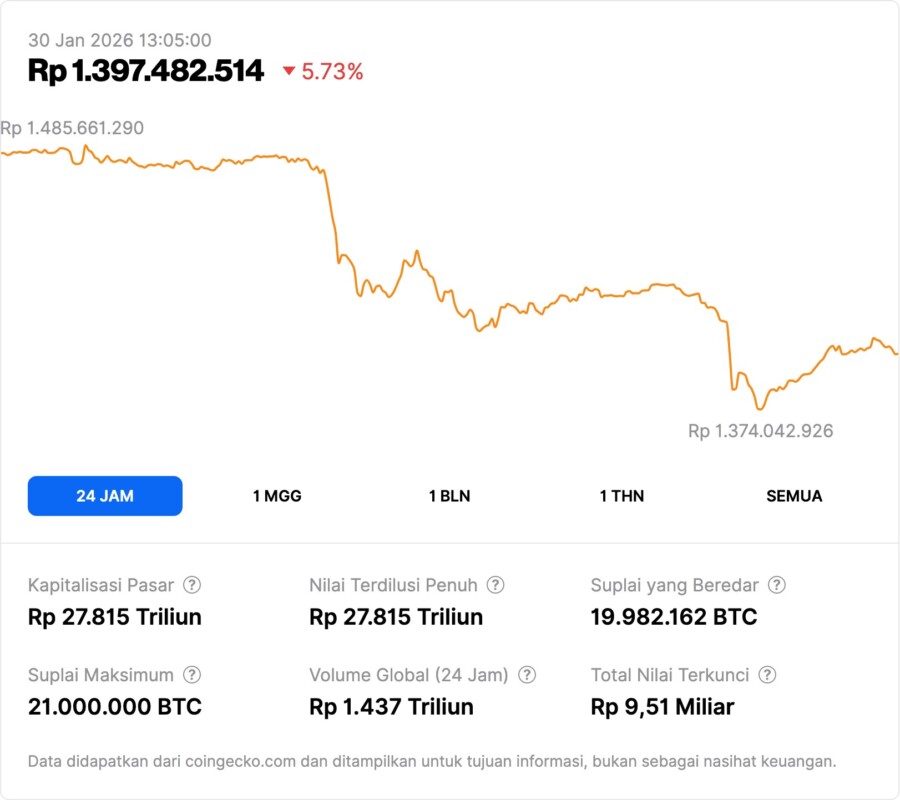Switch the chart to 1 BLN
900x800 pixels.
coord(449,496)
